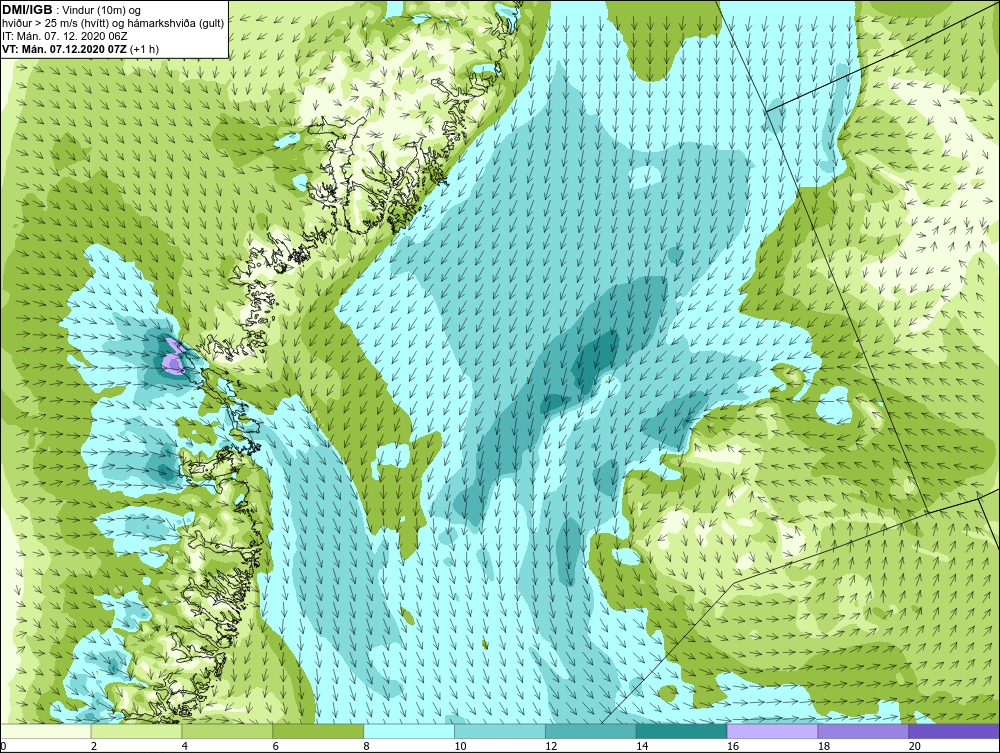
Task: Click the 12–14 m/s teal legend swatch
Action: pos(591,731)
